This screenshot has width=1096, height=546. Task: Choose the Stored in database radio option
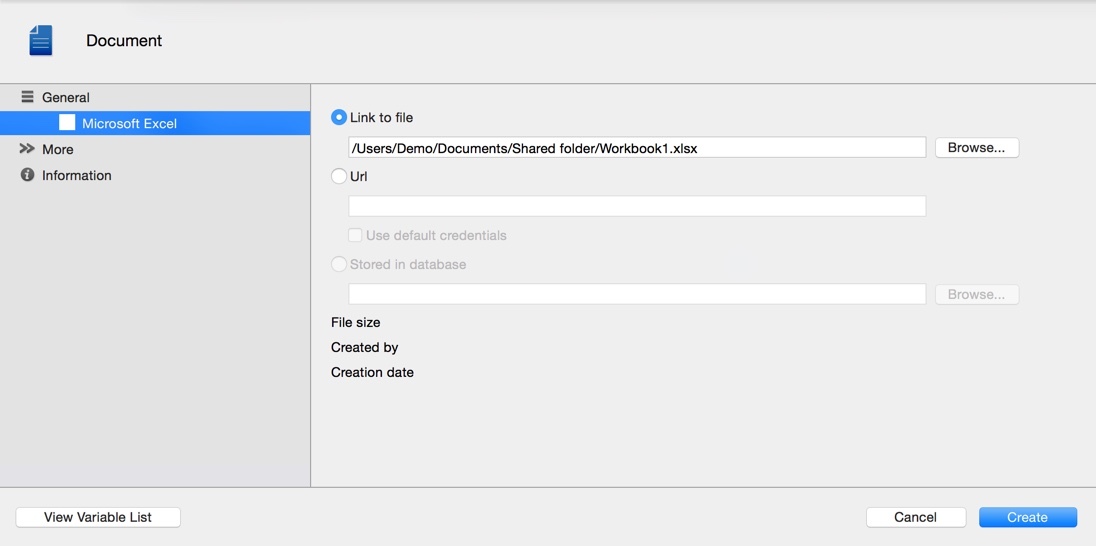(x=339, y=264)
